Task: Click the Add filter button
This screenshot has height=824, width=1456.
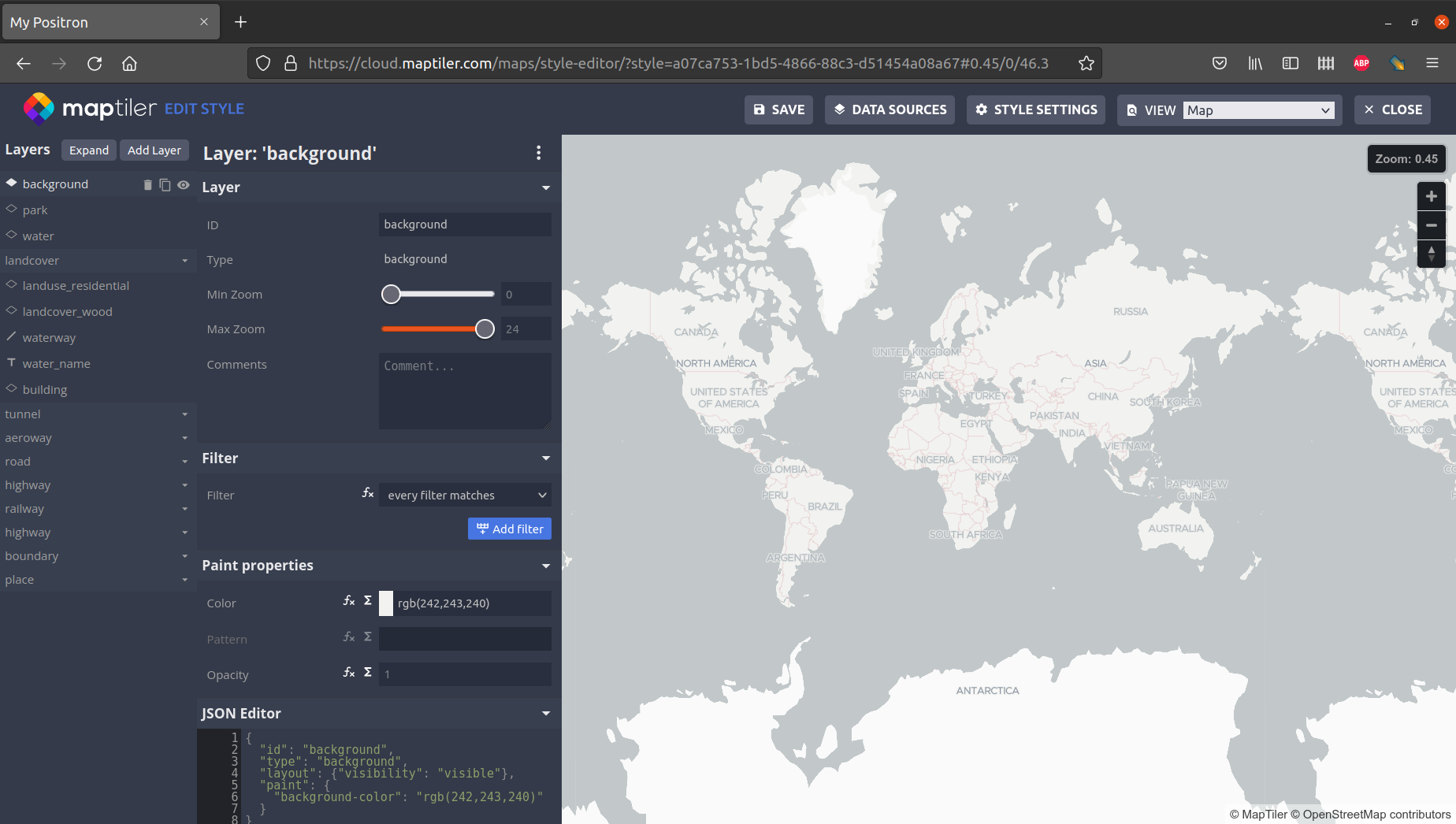Action: click(x=509, y=529)
